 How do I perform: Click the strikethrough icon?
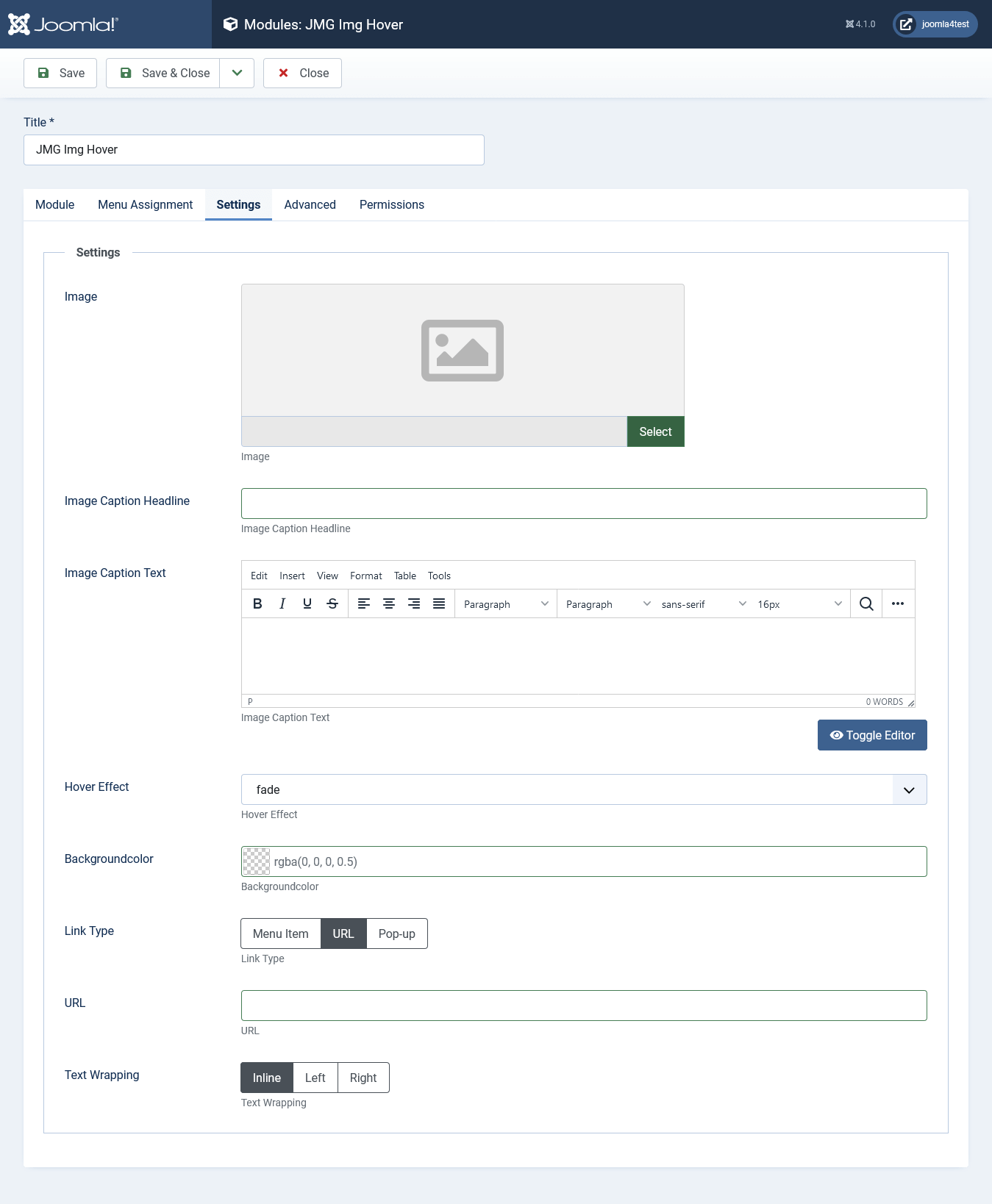pos(332,603)
